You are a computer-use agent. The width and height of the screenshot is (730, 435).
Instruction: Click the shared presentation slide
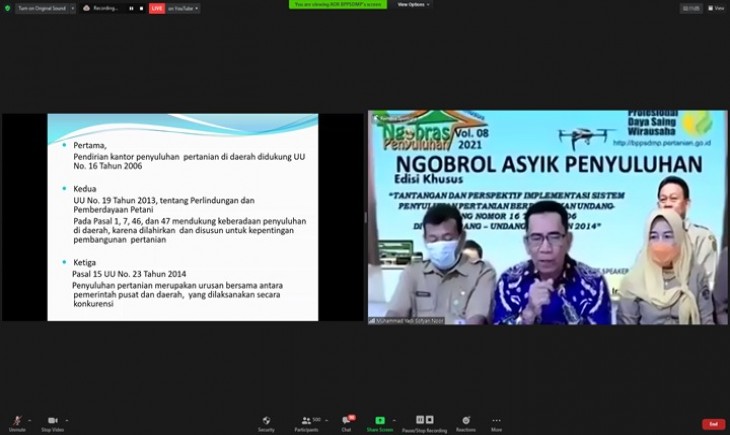pos(182,217)
